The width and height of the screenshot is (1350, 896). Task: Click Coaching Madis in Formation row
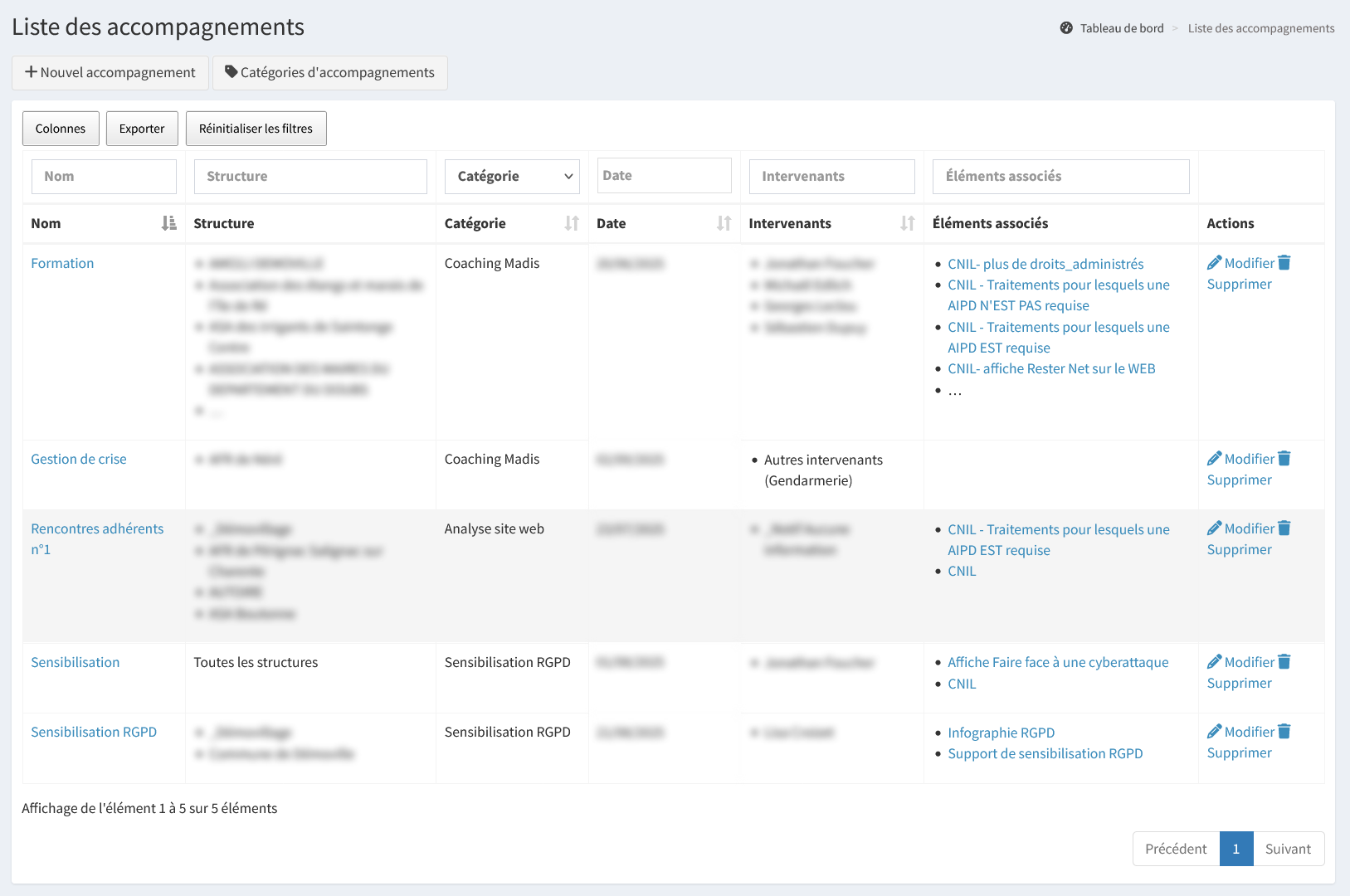(x=492, y=263)
